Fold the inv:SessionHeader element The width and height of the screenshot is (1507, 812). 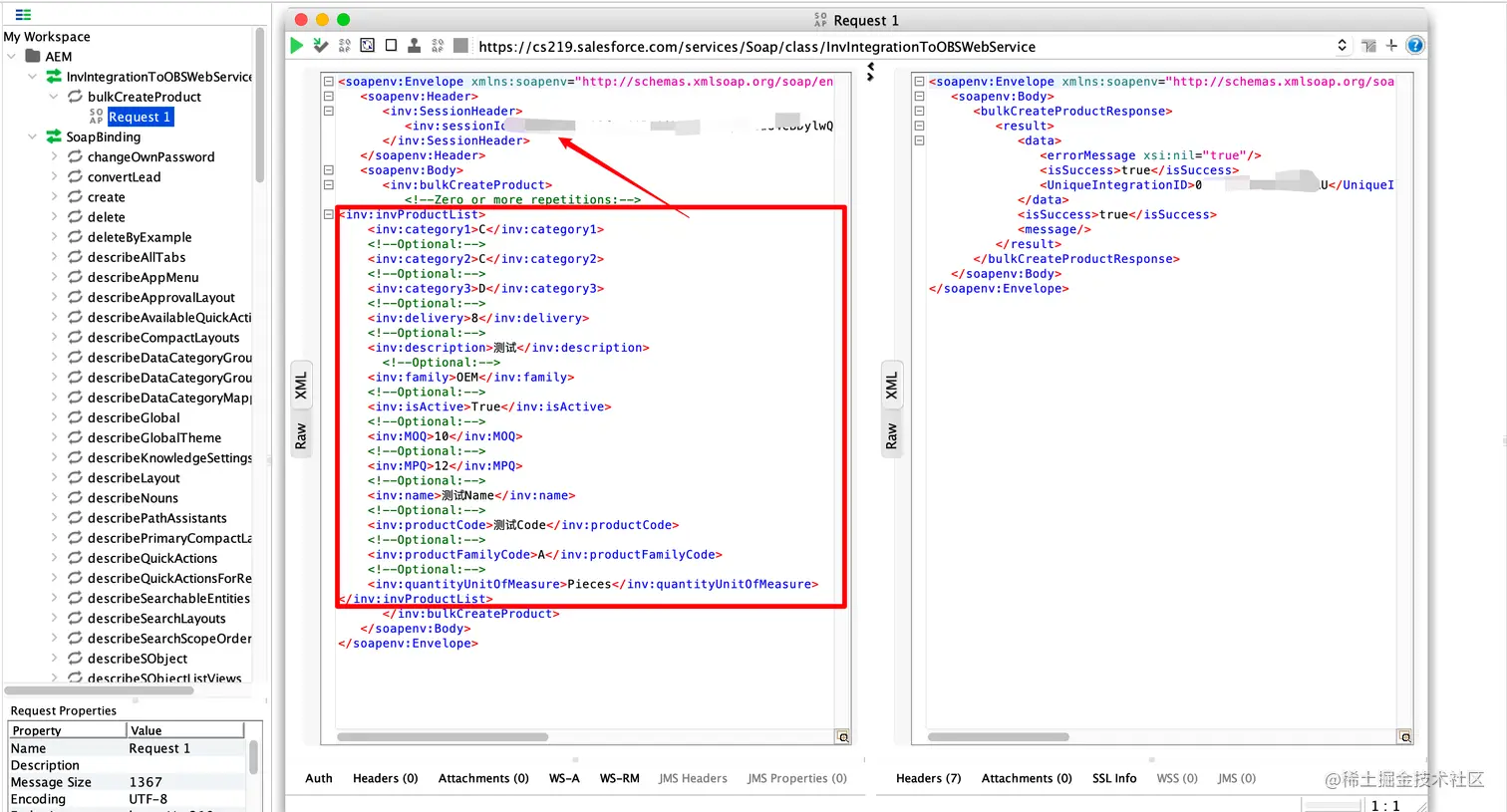pos(328,112)
